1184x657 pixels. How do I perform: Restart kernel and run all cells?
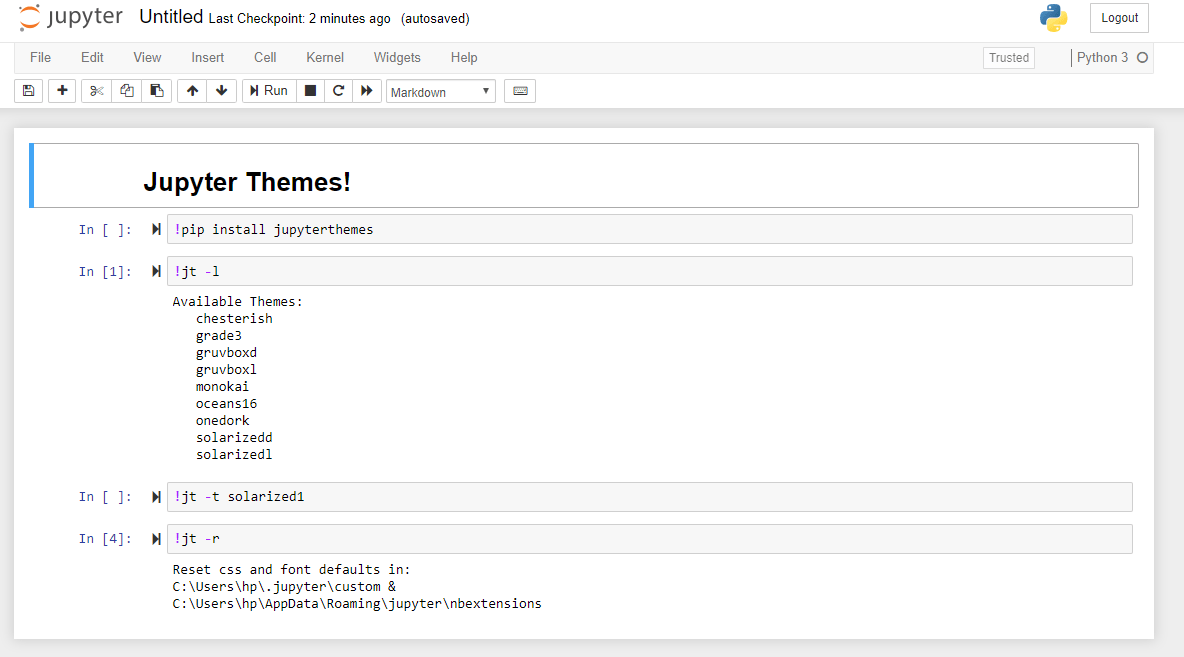tap(367, 90)
